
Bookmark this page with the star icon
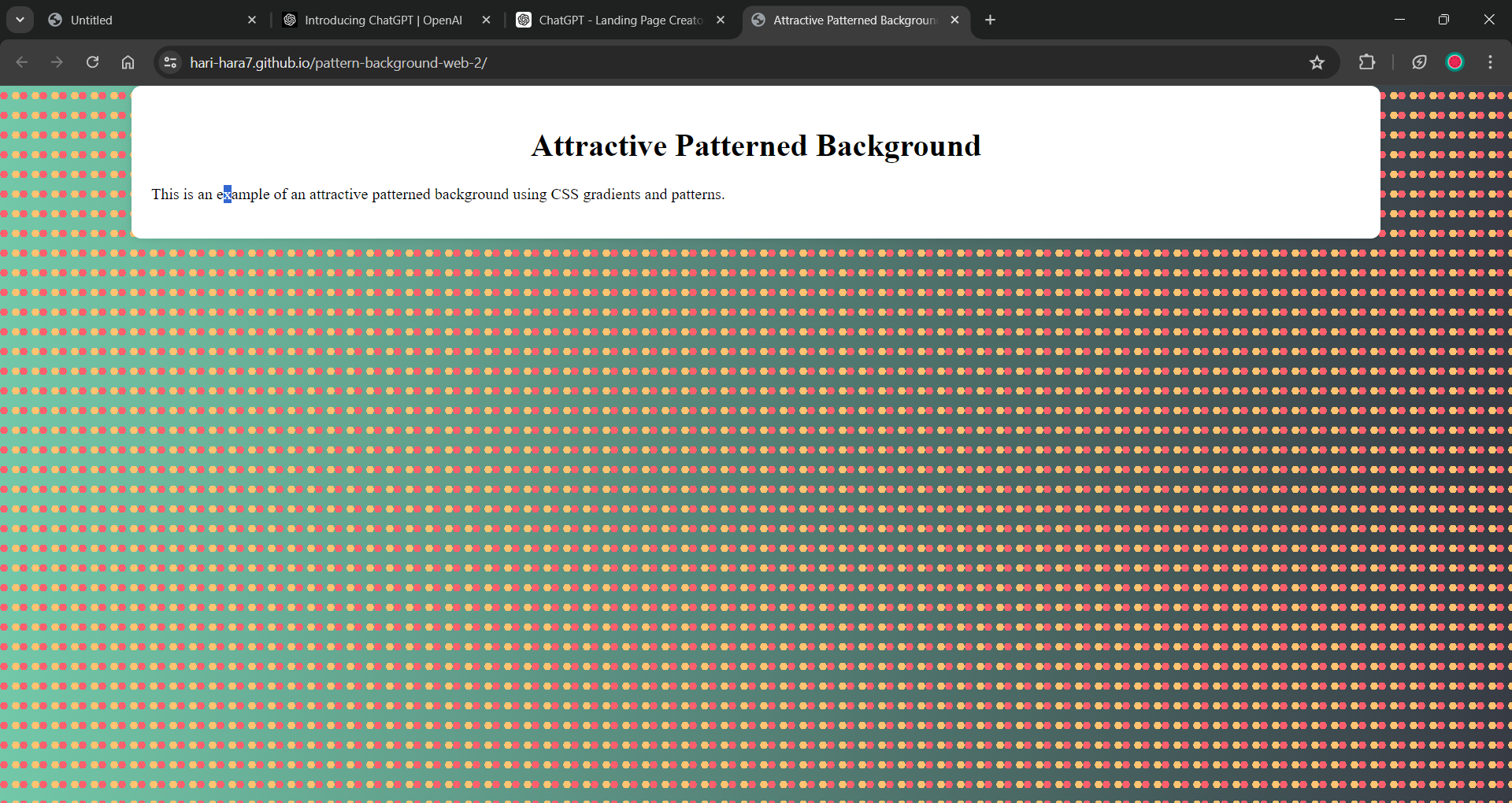coord(1317,62)
